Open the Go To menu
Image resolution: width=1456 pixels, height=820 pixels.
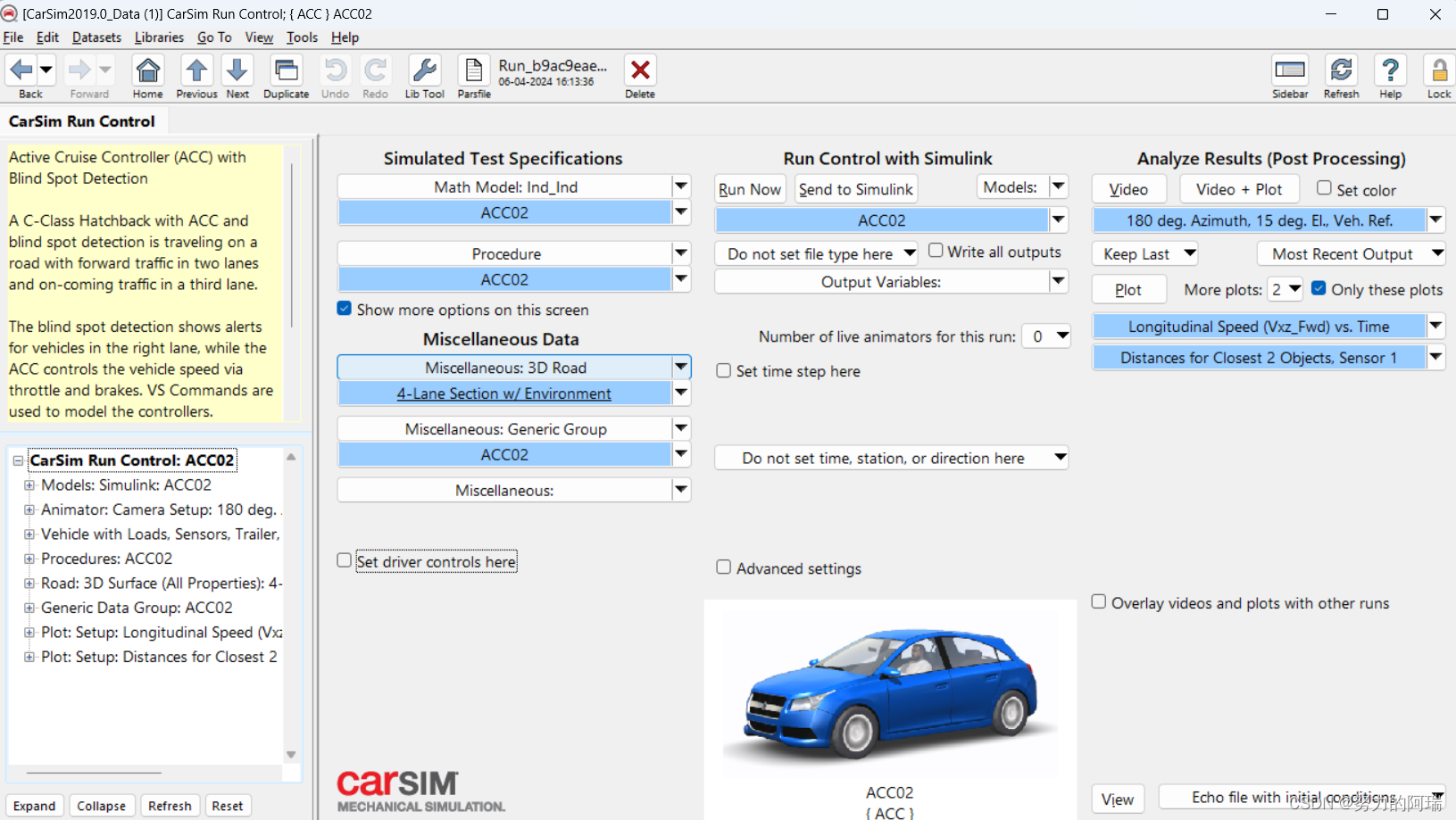coord(214,37)
